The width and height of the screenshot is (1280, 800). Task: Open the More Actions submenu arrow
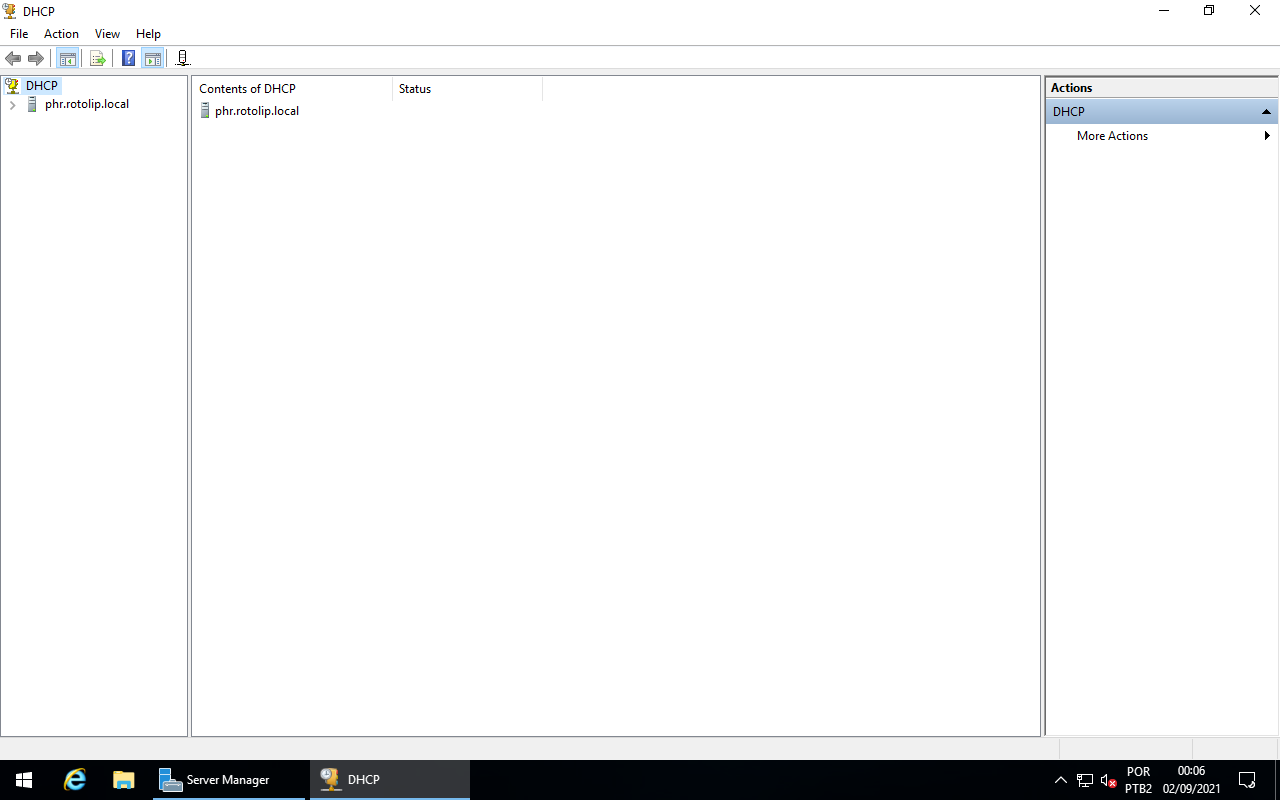click(x=1267, y=135)
